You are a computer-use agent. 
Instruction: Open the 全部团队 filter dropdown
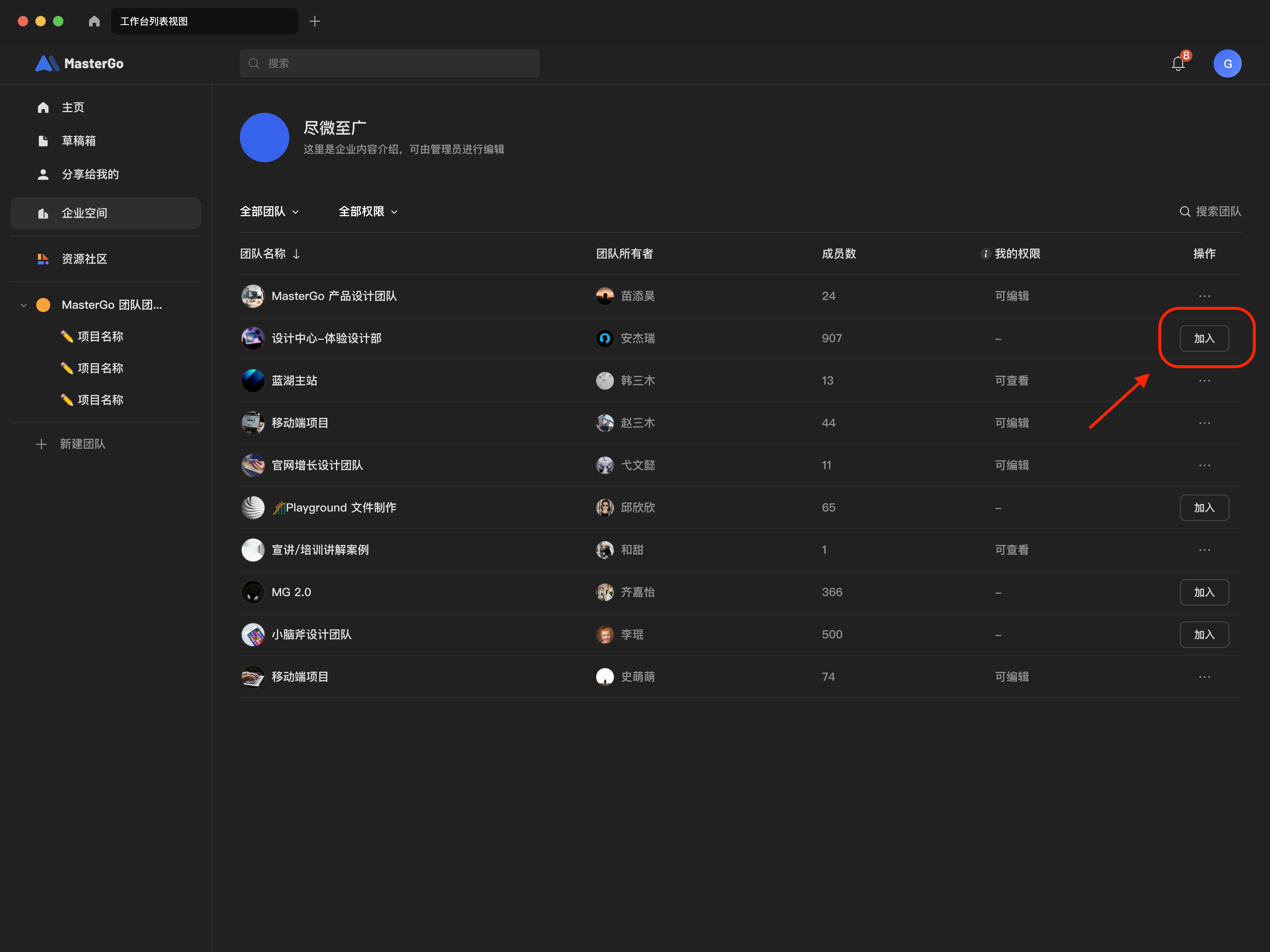click(270, 212)
